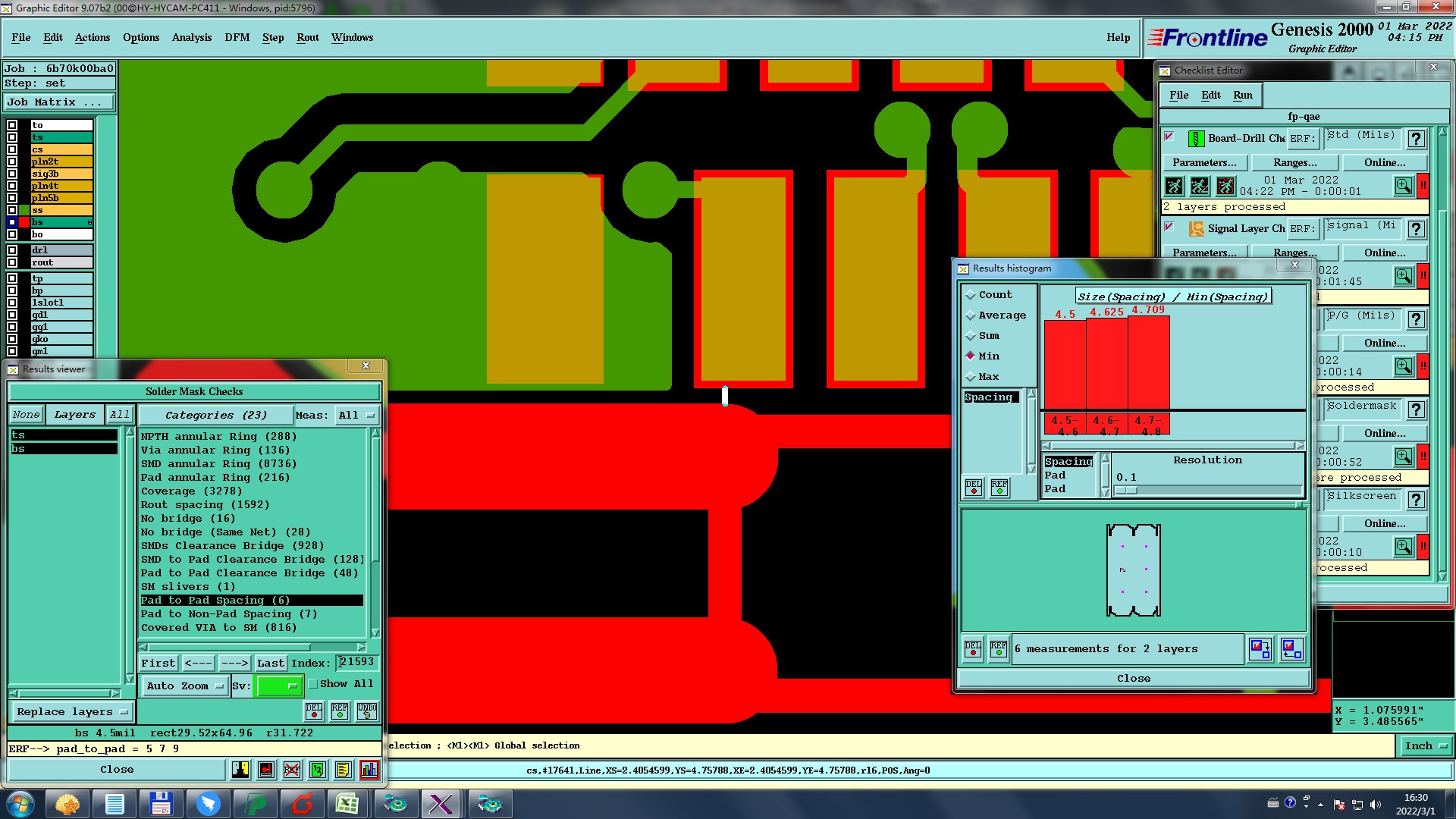
Task: Click DEL icon beside '6 measurements' text
Action: (973, 649)
